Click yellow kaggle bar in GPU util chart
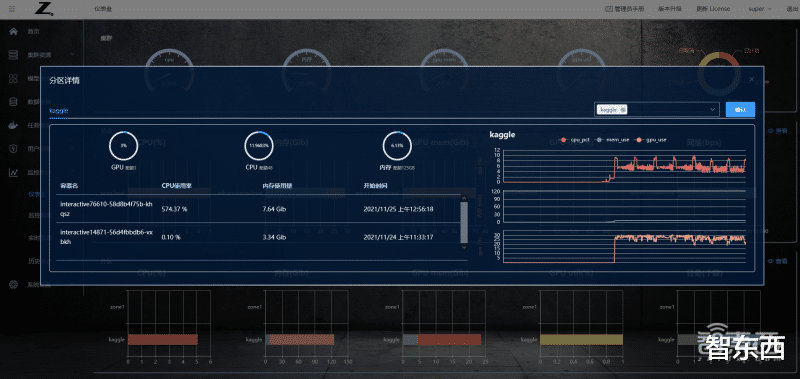 581,339
